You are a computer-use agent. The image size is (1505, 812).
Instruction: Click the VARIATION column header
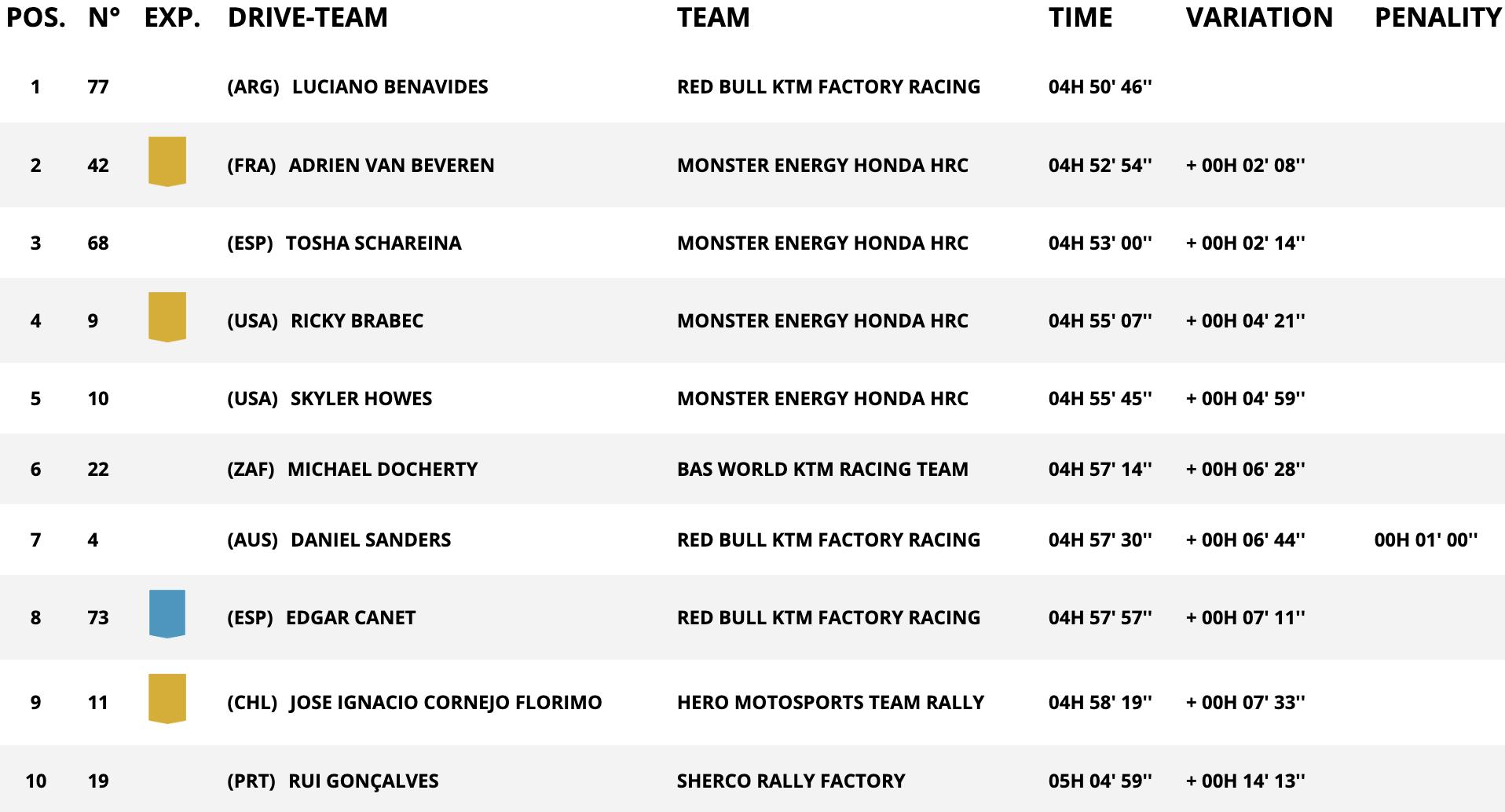[1259, 17]
